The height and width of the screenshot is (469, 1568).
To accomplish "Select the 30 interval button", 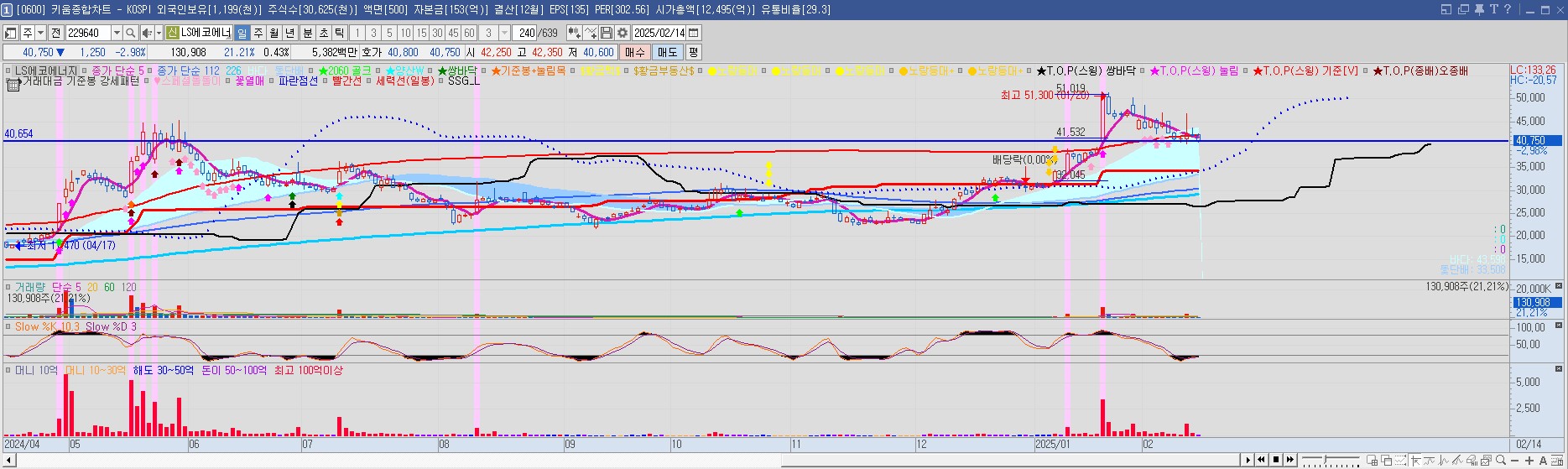I will tap(437, 33).
